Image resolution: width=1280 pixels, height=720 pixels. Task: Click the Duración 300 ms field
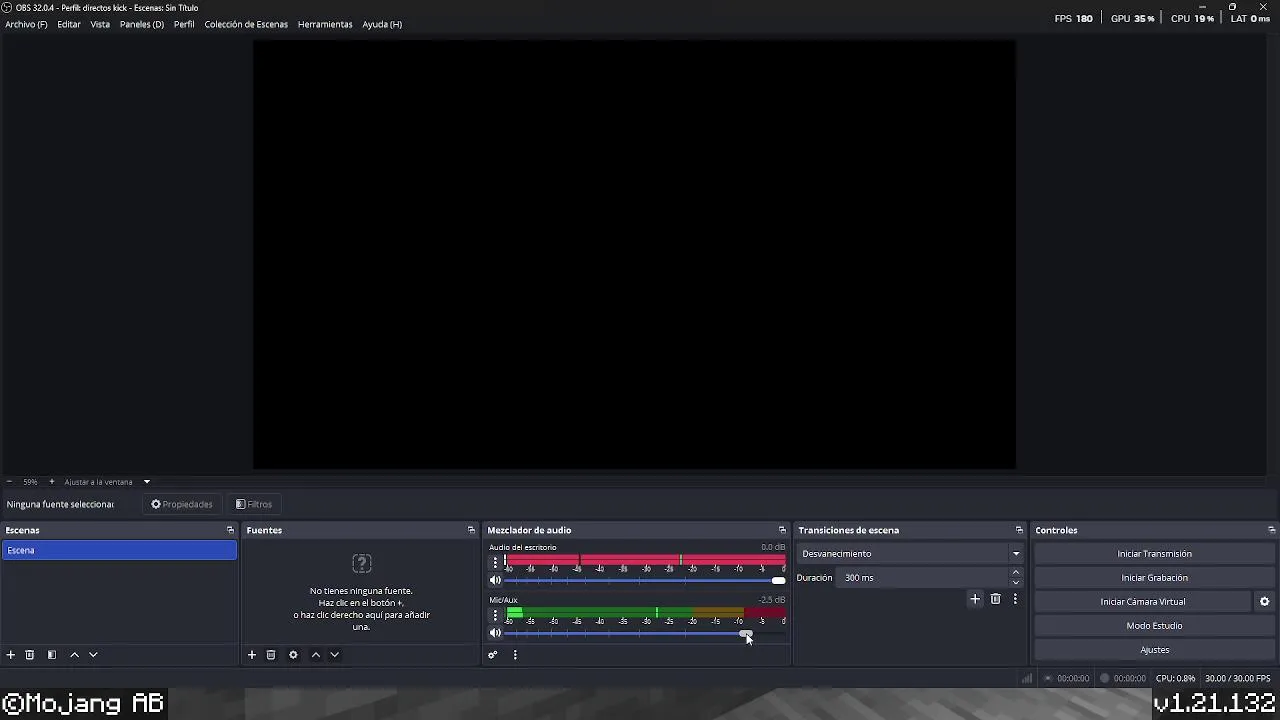click(924, 578)
